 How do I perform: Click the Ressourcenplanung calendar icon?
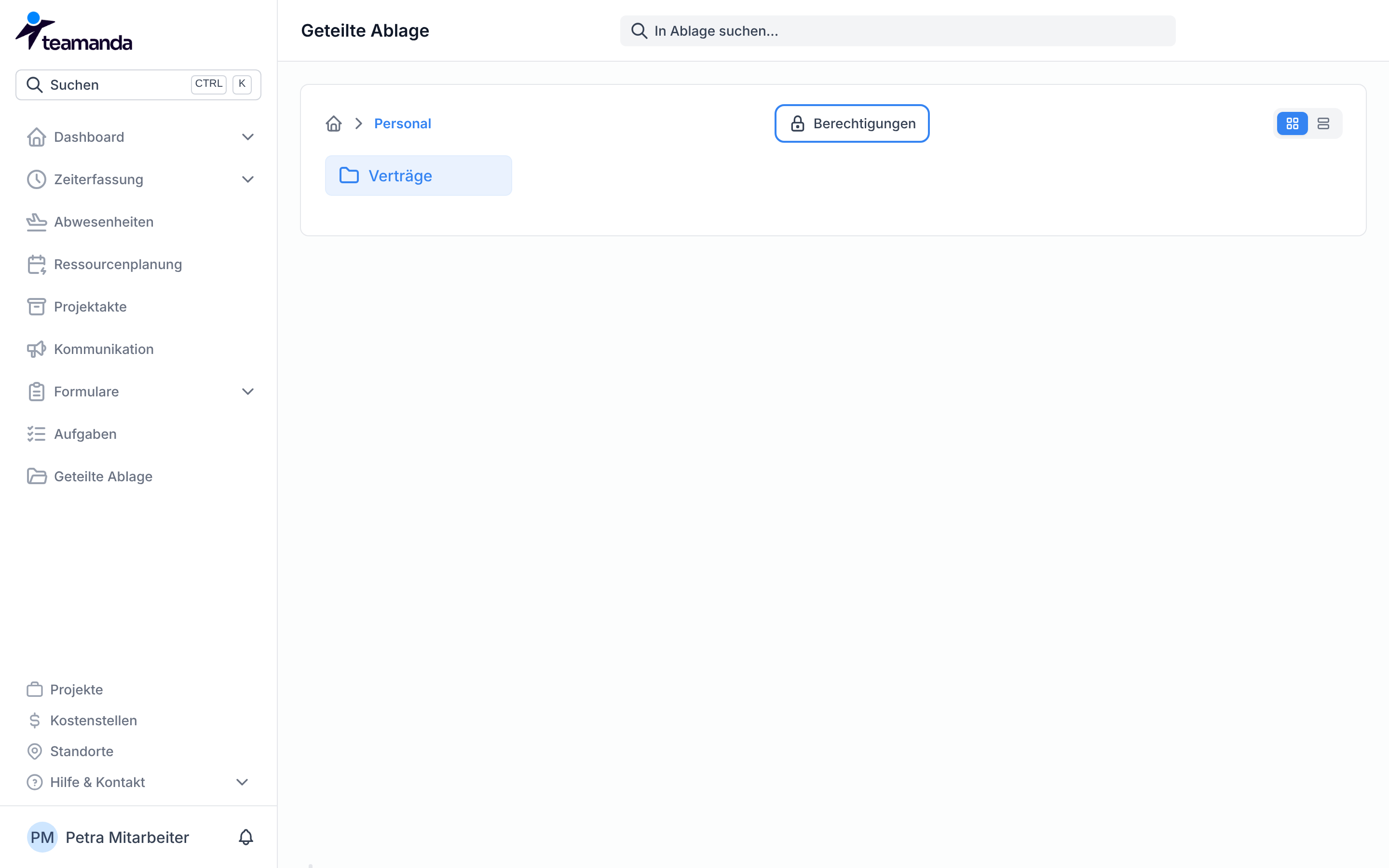click(x=36, y=265)
